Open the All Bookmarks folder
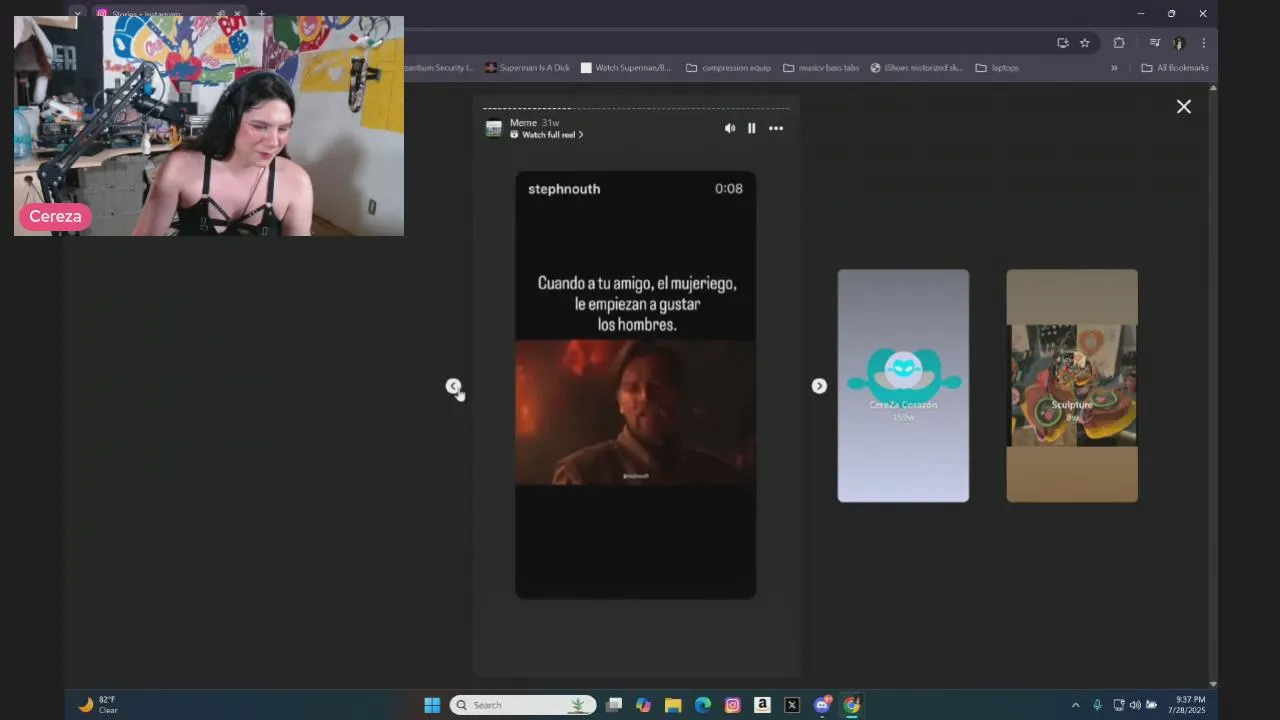 point(1175,68)
